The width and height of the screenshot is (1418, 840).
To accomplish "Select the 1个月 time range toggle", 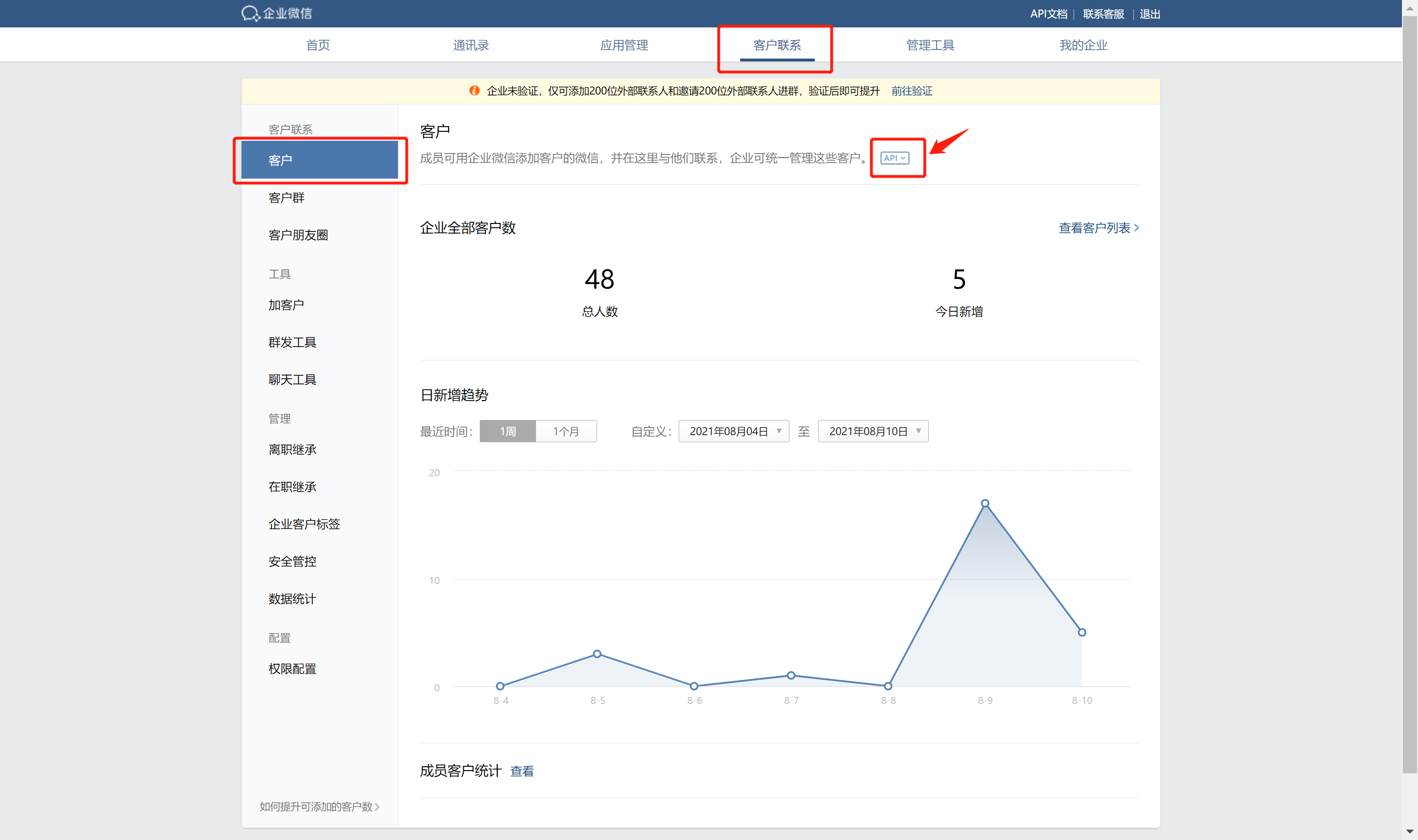I will 566,431.
